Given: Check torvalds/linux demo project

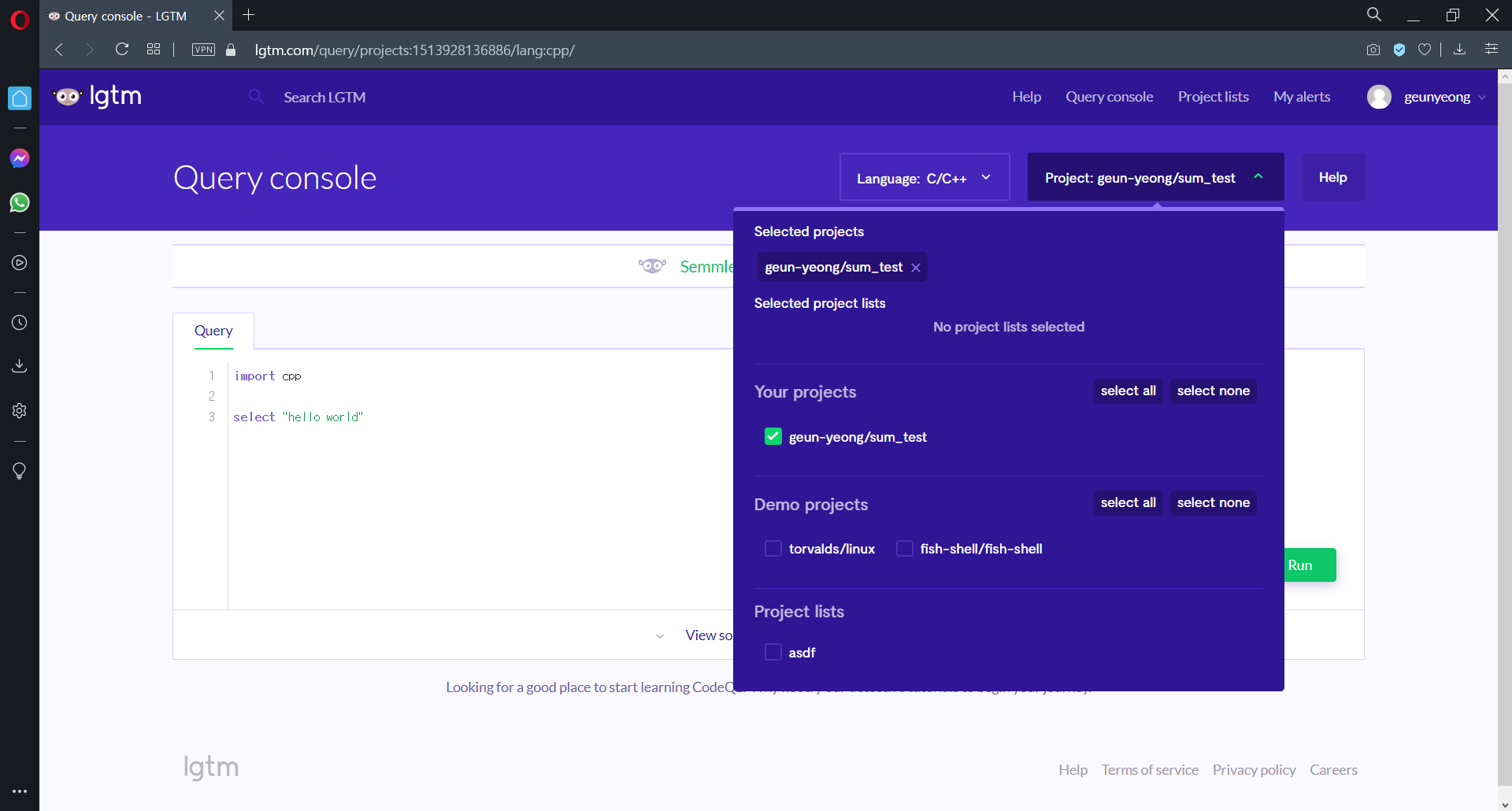Looking at the screenshot, I should pos(773,549).
